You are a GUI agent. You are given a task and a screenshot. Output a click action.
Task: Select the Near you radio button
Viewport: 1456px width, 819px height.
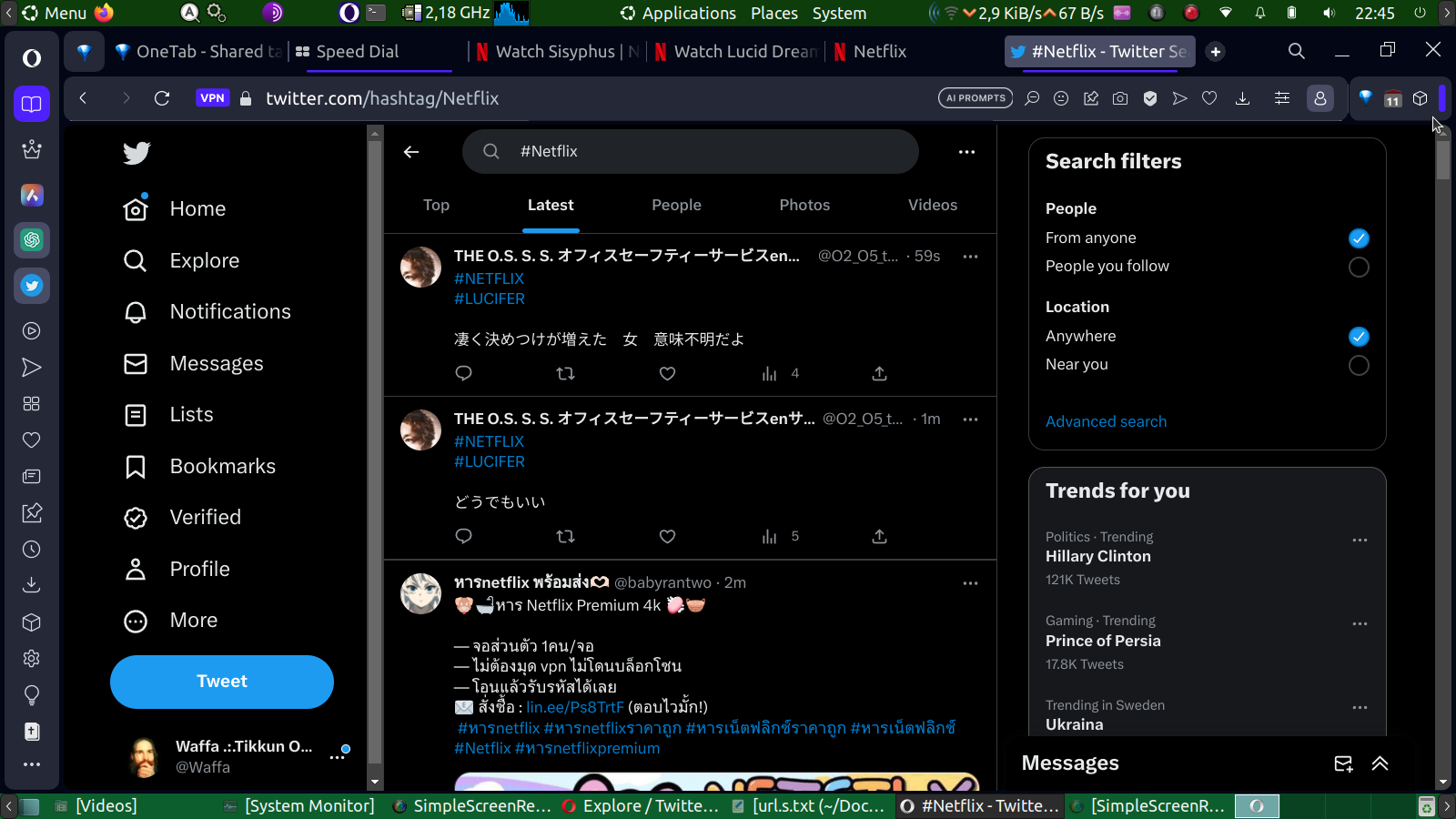[1359, 366]
